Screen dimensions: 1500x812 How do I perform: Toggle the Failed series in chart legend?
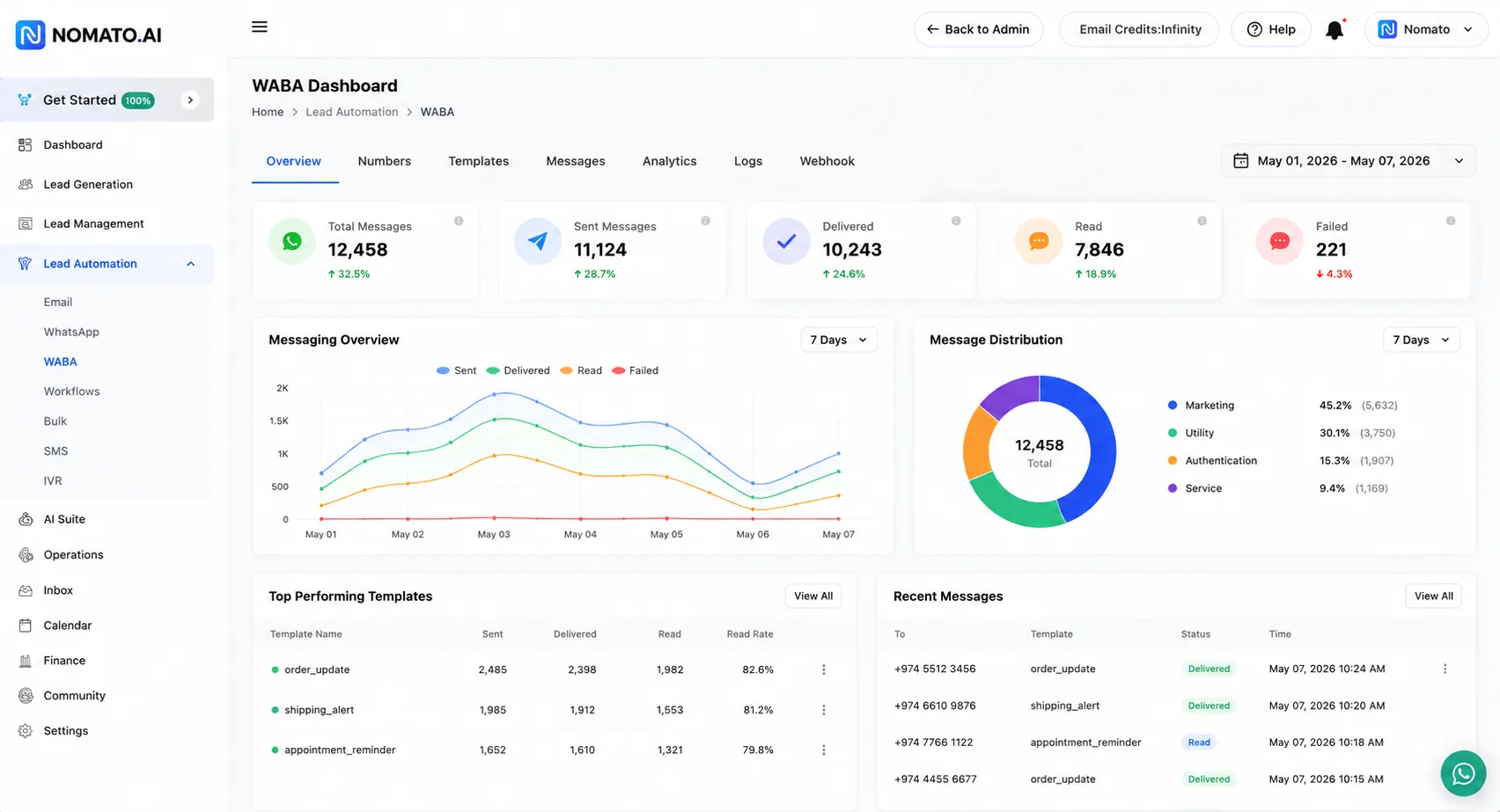click(635, 371)
